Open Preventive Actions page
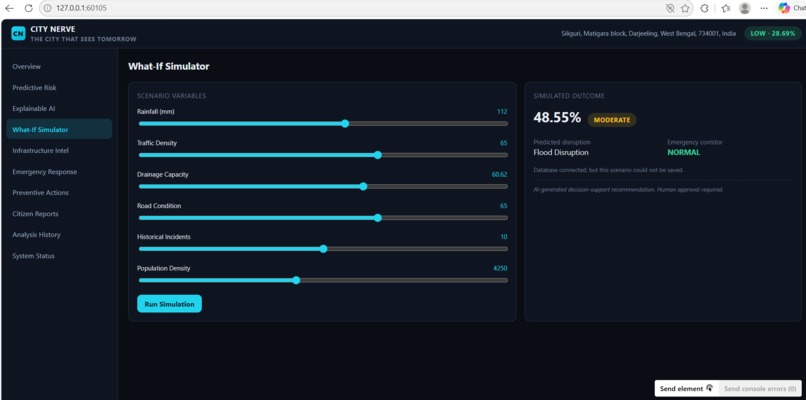Viewport: 806px width, 400px height. (41, 192)
